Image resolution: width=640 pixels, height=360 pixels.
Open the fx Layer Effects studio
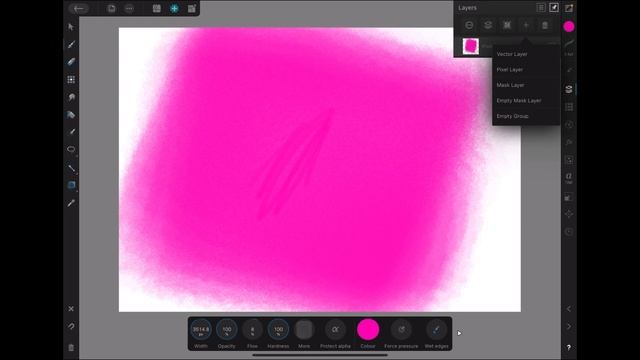point(569,142)
